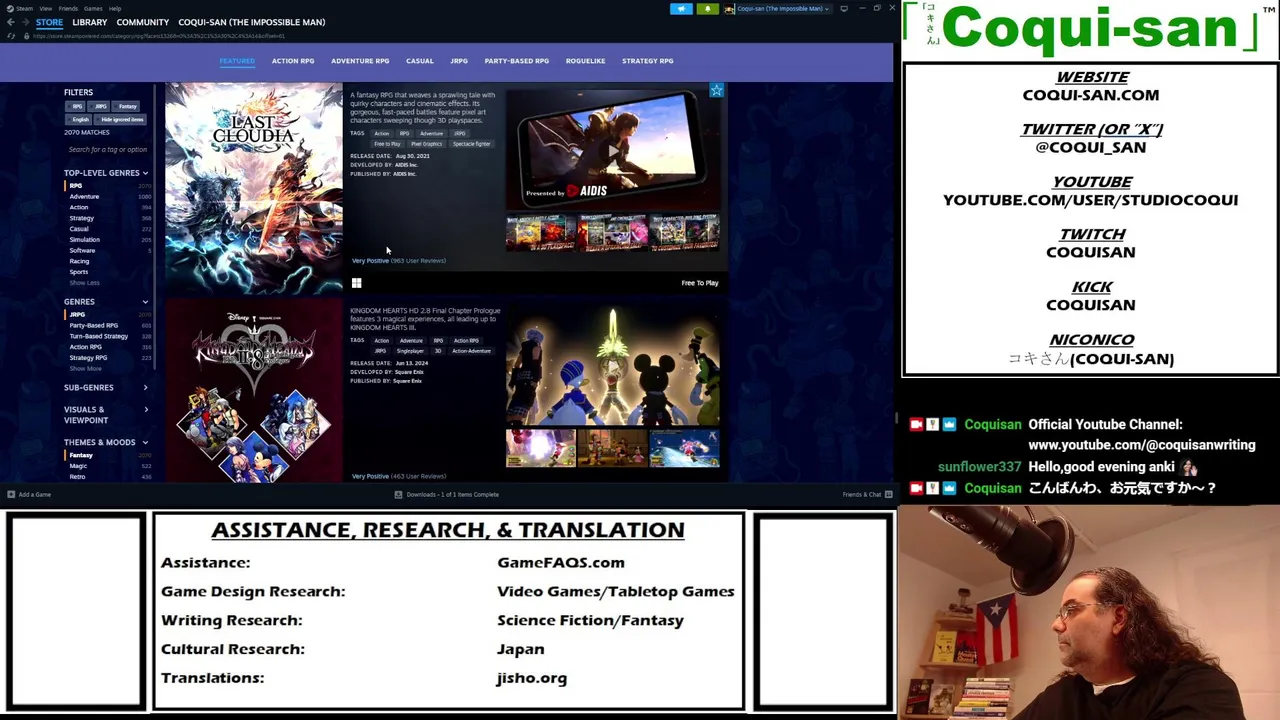
Task: Open Steam announcements megaphone button
Action: pos(681,9)
